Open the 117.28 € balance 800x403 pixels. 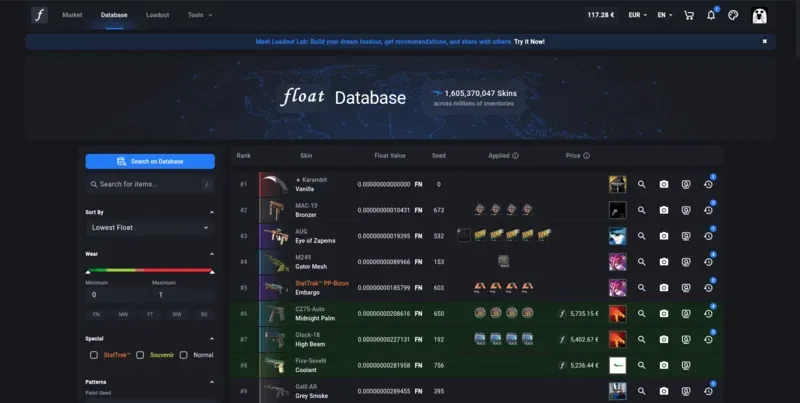(601, 15)
